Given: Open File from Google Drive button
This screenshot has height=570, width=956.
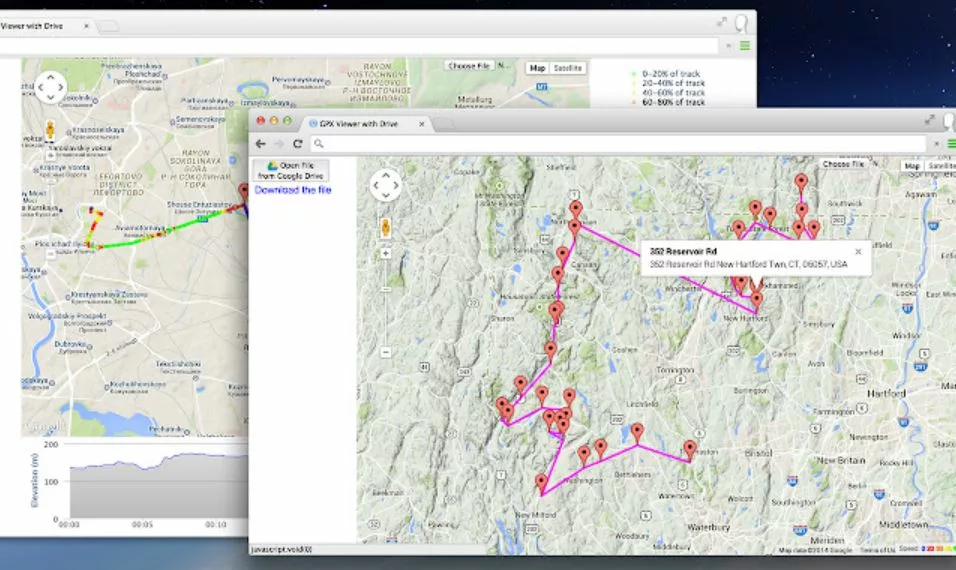Looking at the screenshot, I should coord(290,170).
